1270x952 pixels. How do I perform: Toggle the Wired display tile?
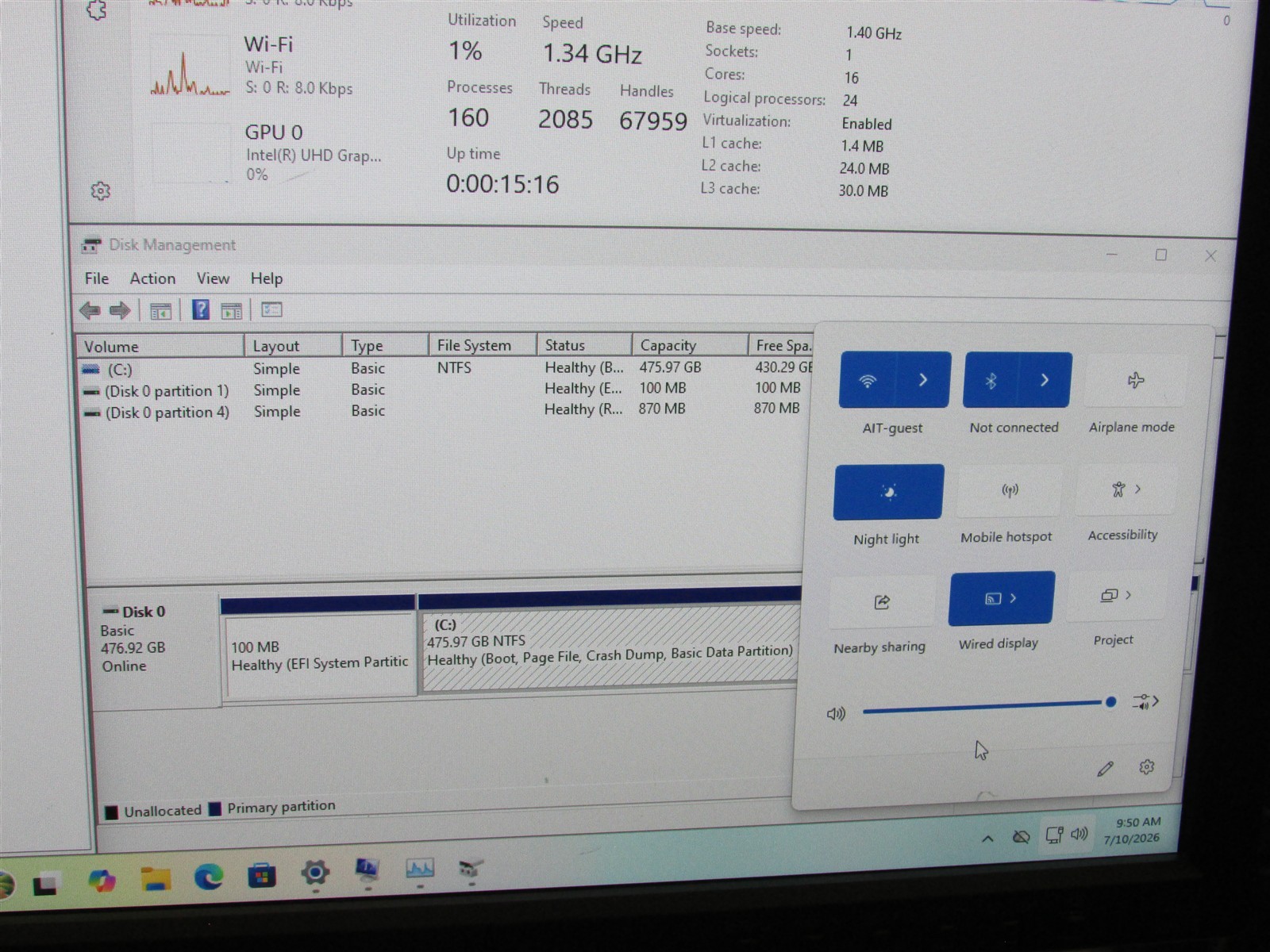tap(1002, 598)
